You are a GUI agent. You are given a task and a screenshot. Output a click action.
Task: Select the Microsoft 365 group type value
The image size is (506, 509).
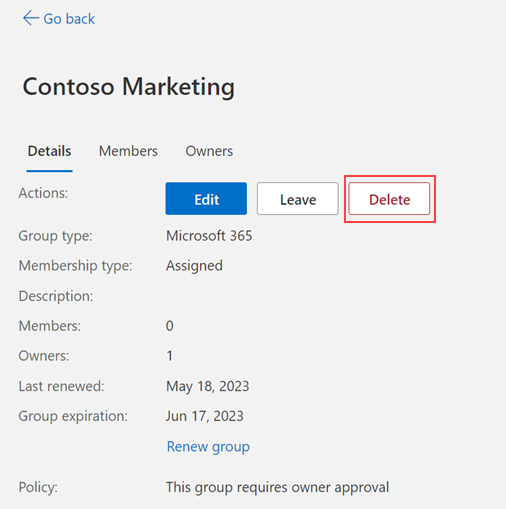(x=209, y=236)
